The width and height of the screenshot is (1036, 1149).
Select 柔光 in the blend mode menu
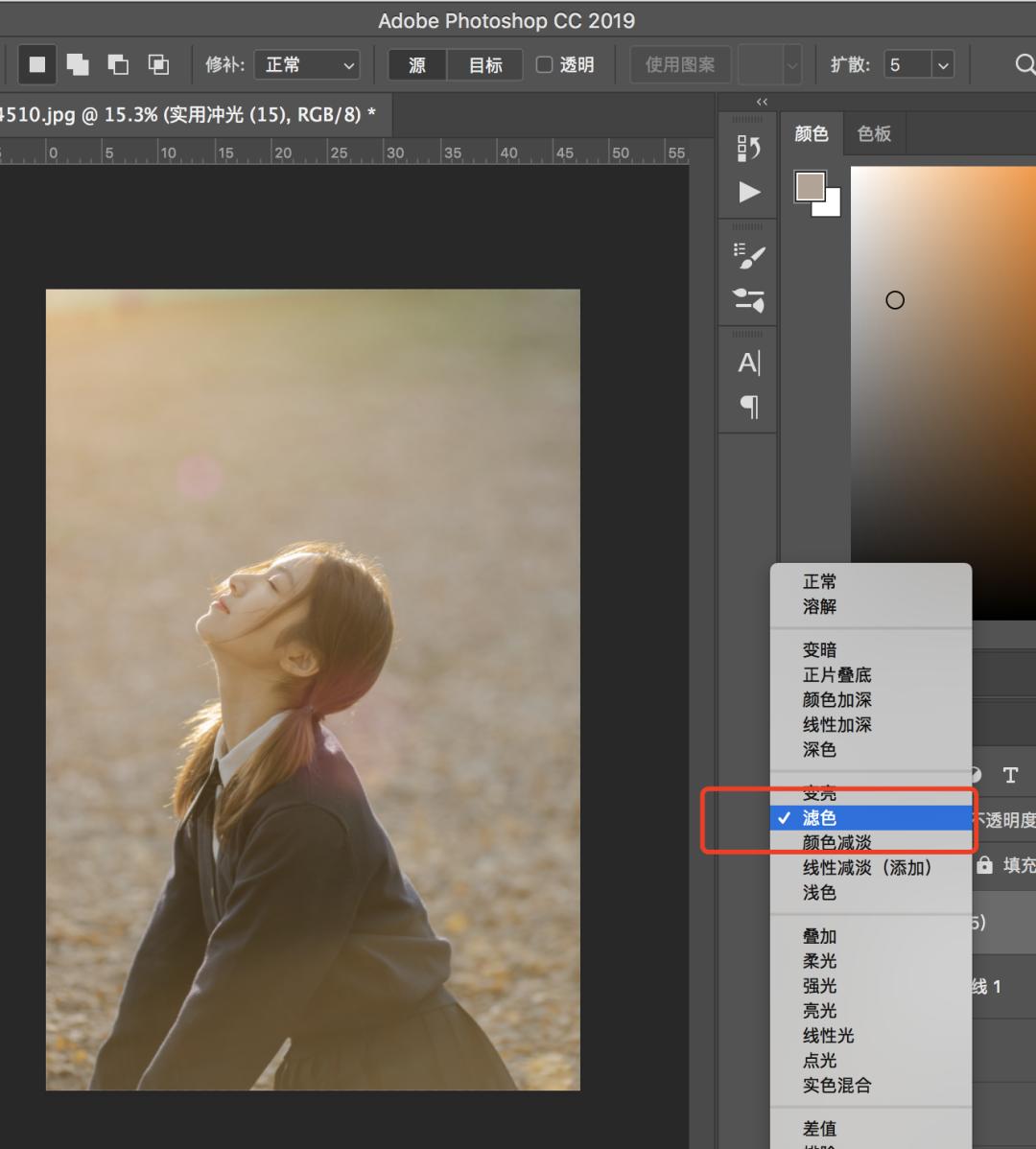coord(819,961)
